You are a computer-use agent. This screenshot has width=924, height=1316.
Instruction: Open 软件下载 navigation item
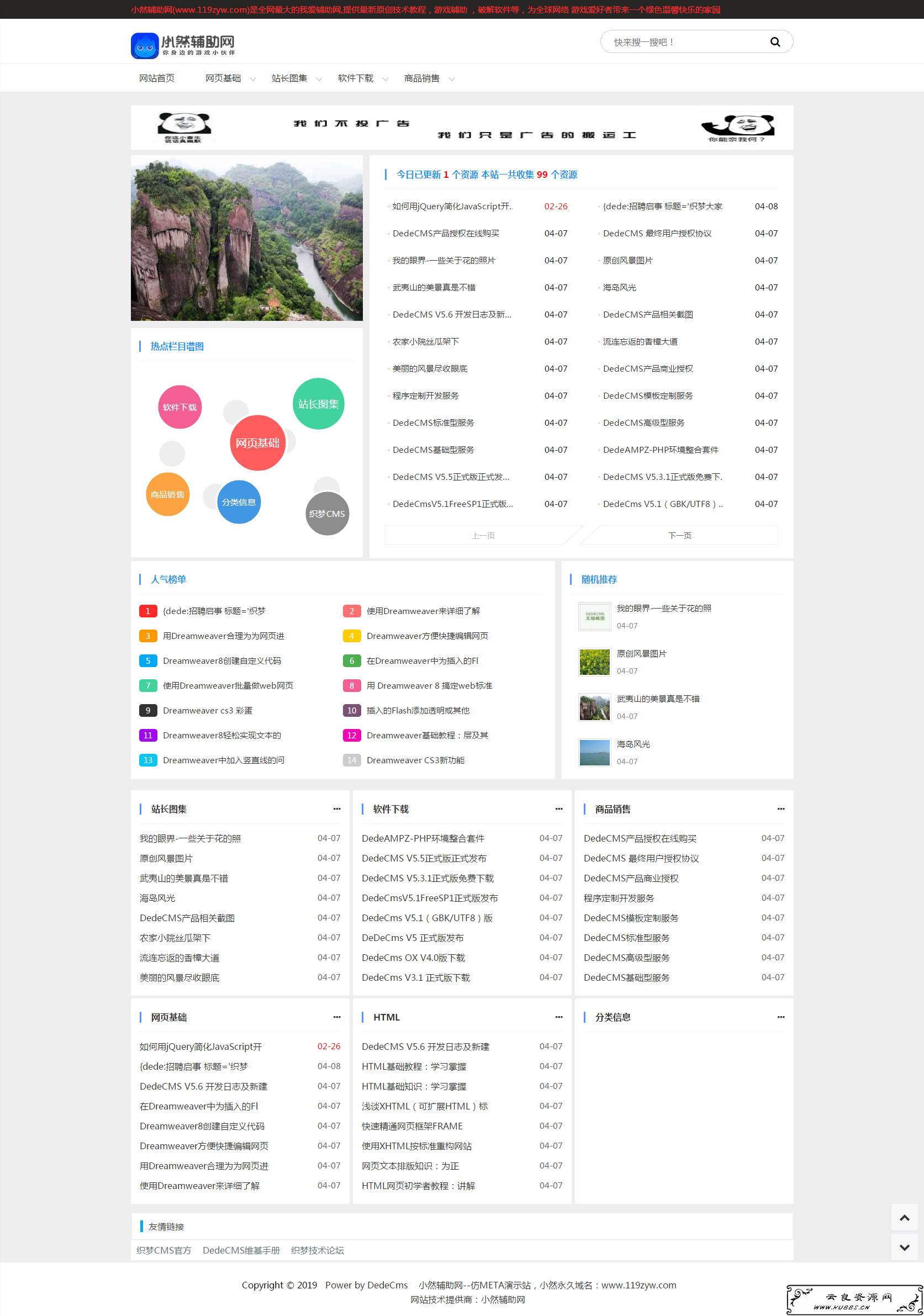(x=355, y=78)
